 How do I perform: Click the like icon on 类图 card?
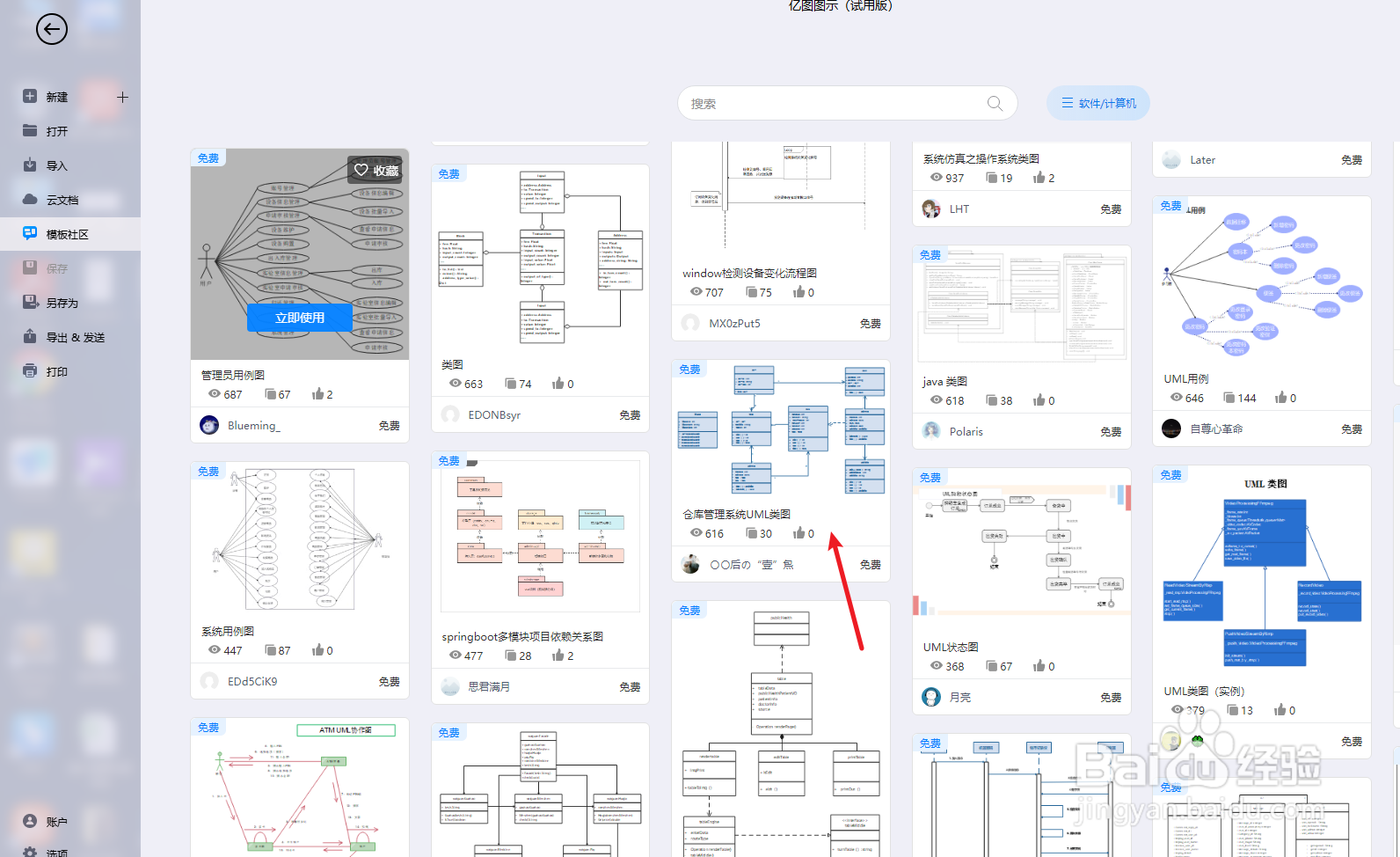(x=558, y=383)
